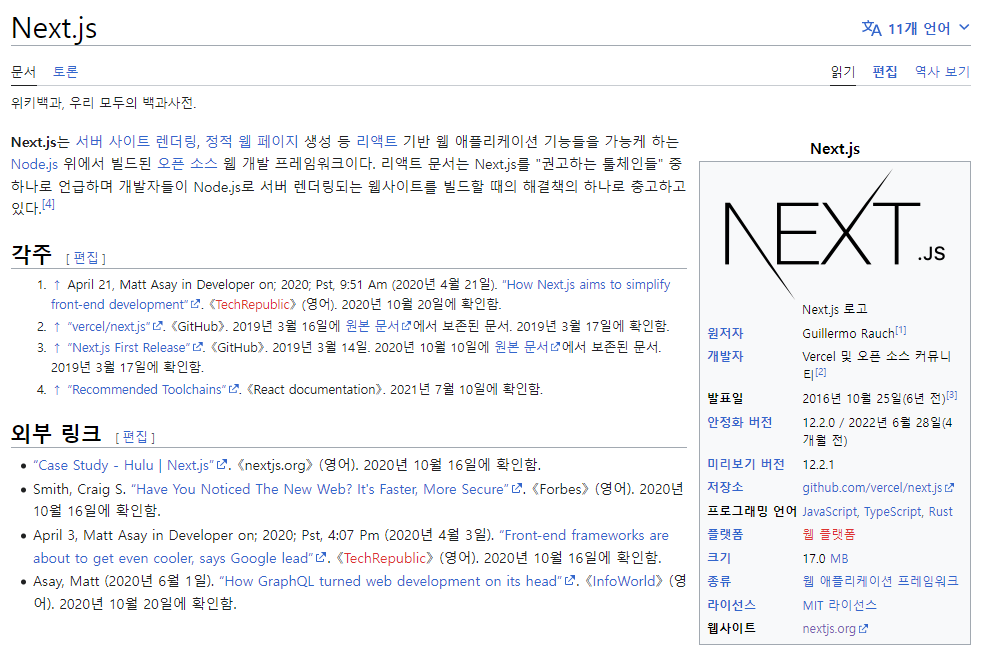982x652 pixels.
Task: Visit the nextjs.org website link
Action: pos(835,629)
